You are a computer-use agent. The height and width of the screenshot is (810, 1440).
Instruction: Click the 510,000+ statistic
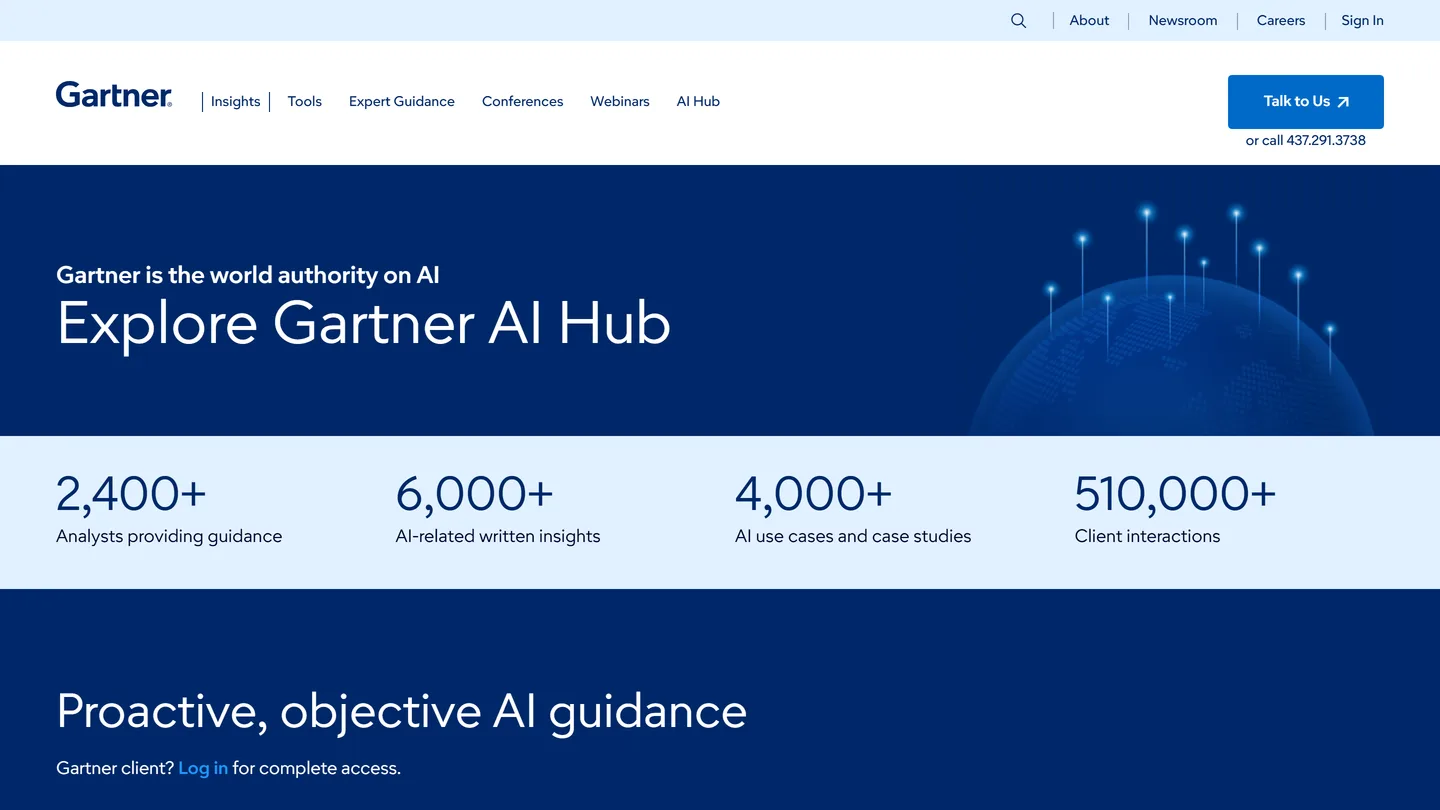[x=1175, y=493]
